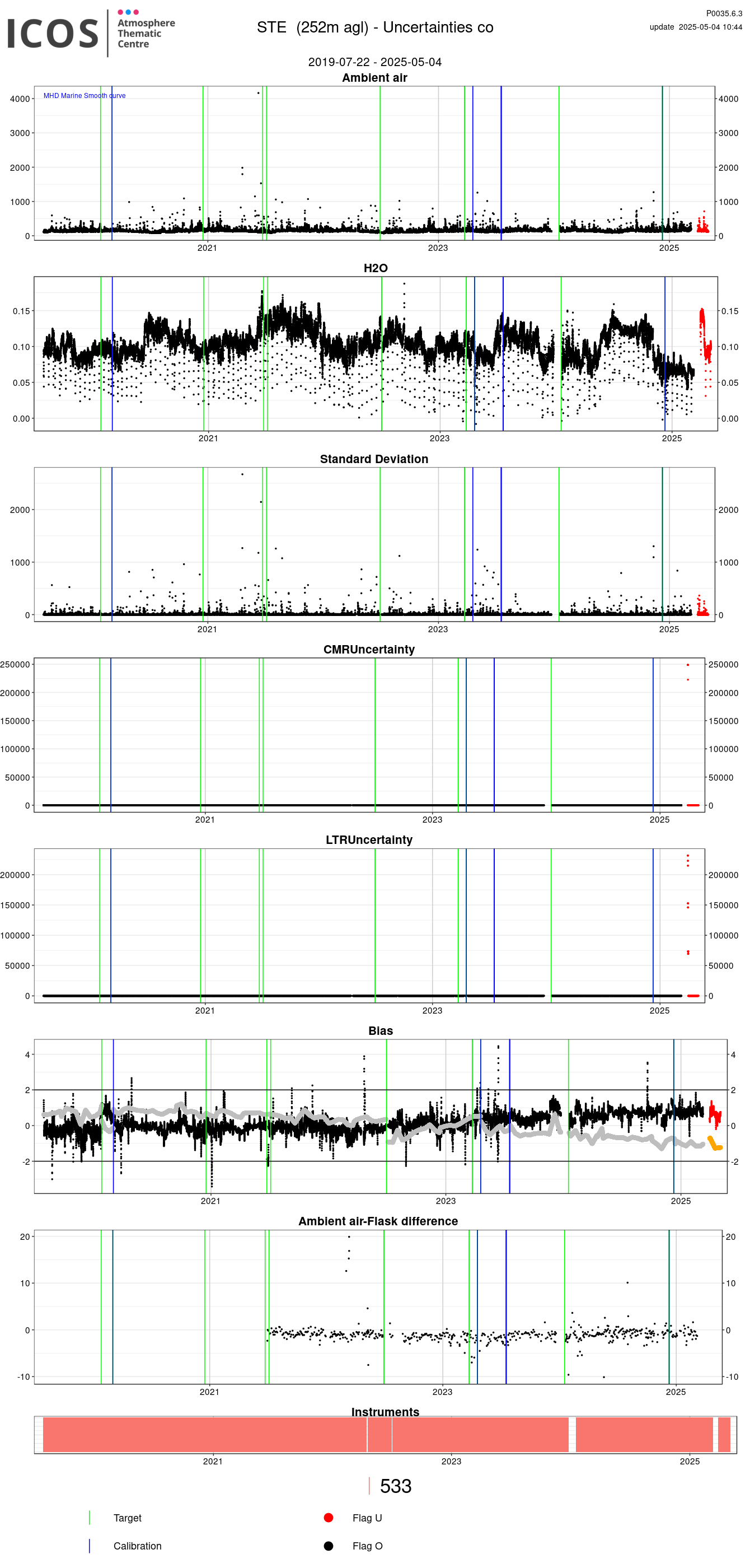
Task: Click the black Flag O legend dot
Action: pyautogui.click(x=329, y=1546)
